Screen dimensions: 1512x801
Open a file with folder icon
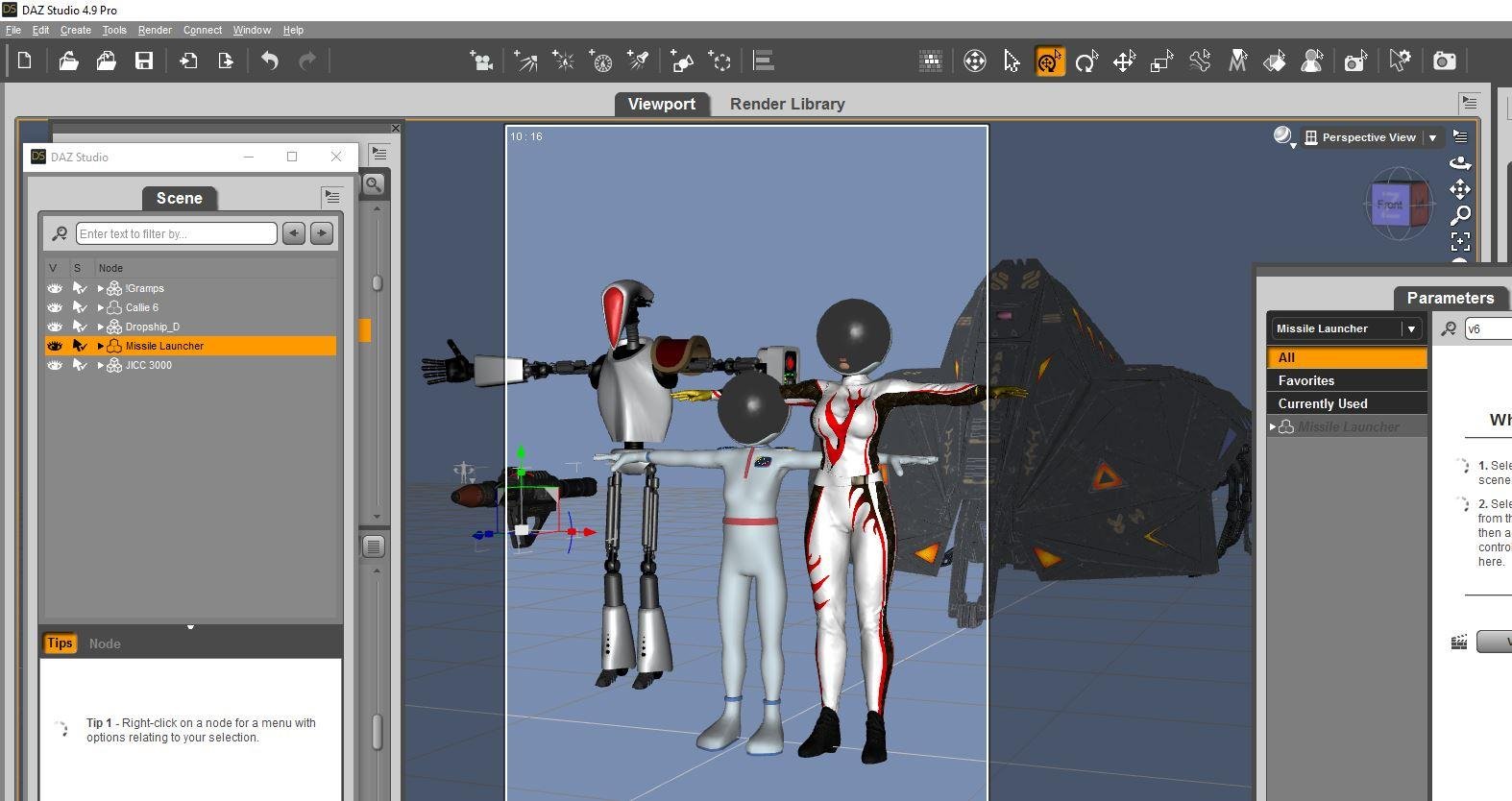click(68, 61)
